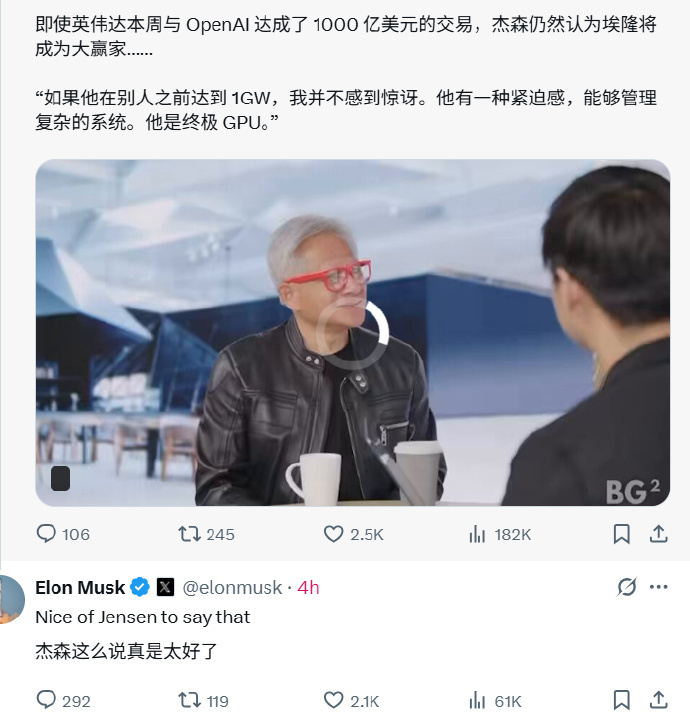View analytics showing 182K views
Screen dimensions: 690x721
coord(500,534)
